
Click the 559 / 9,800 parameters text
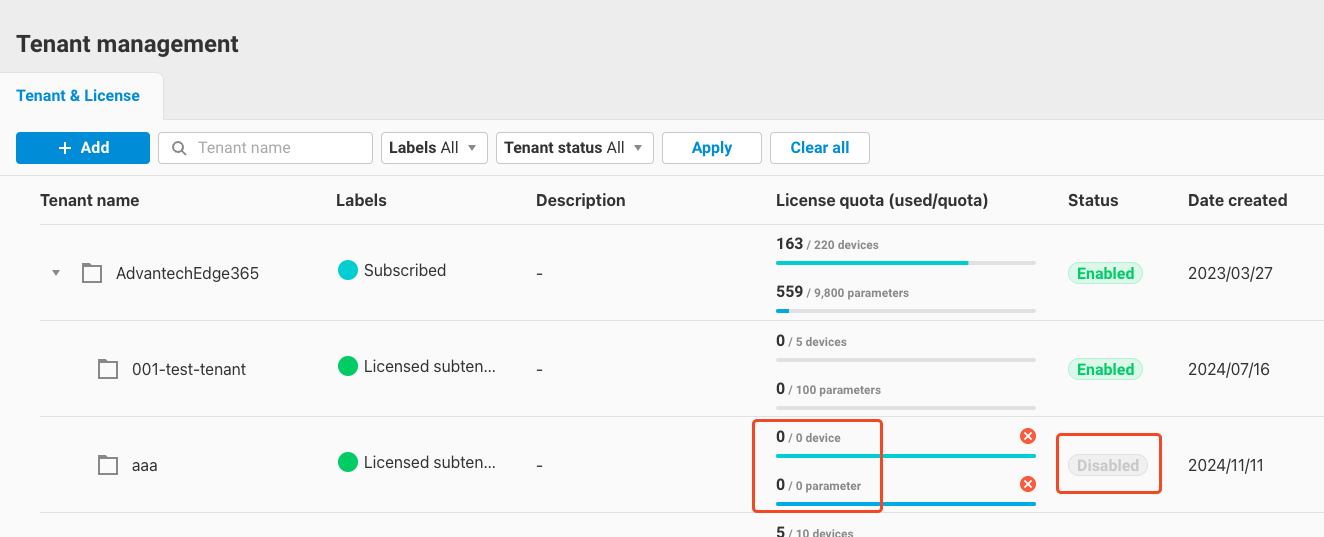pyautogui.click(x=842, y=292)
